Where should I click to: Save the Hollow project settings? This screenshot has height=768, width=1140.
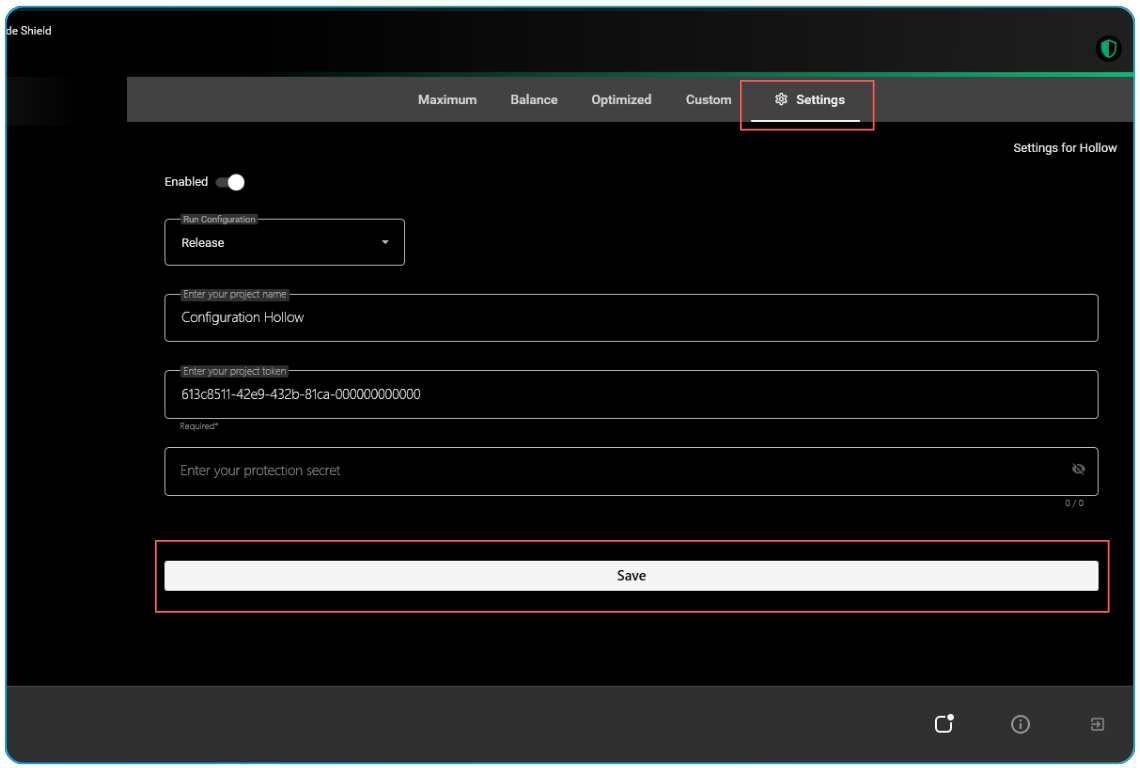(x=631, y=575)
